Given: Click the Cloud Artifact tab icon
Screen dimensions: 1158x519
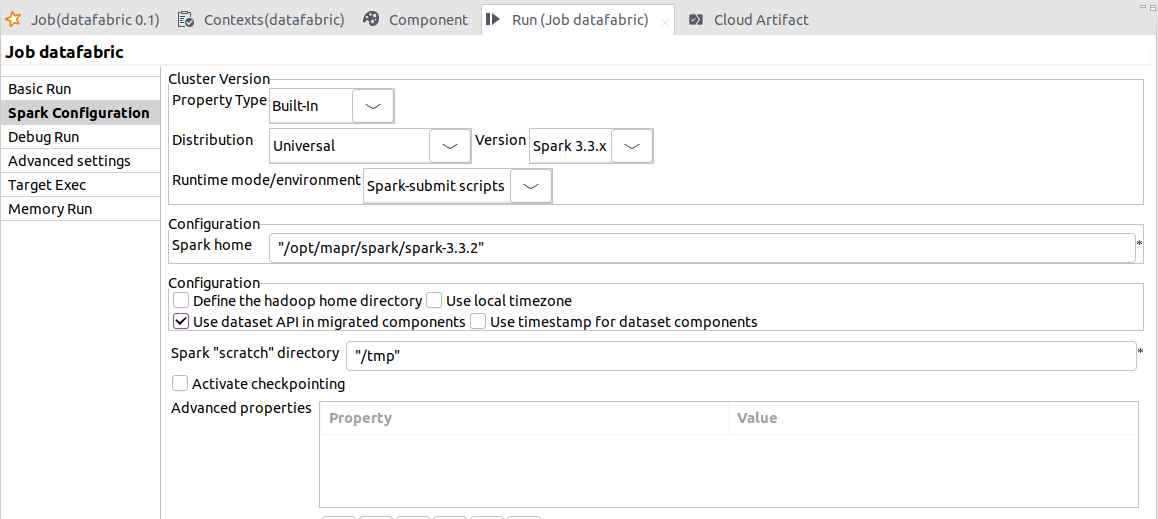Looking at the screenshot, I should [x=696, y=19].
